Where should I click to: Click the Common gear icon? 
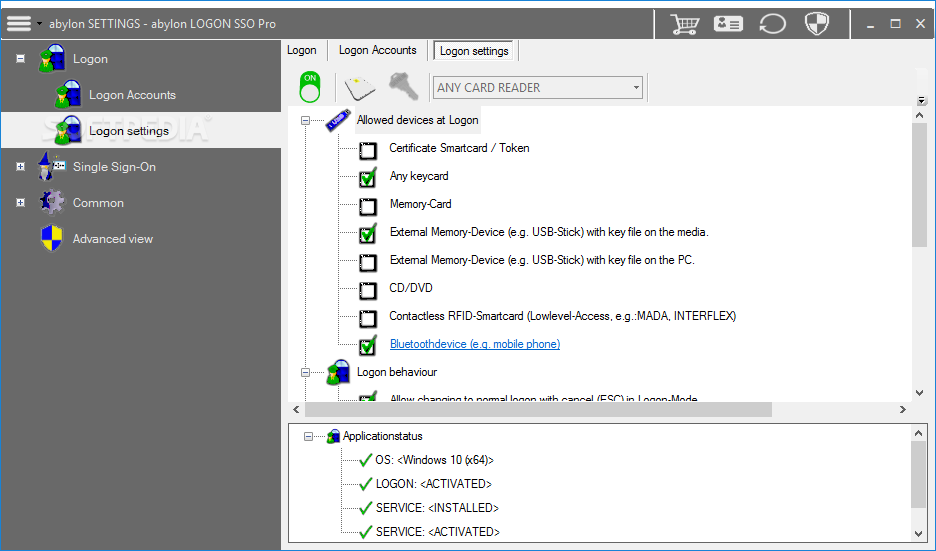52,202
